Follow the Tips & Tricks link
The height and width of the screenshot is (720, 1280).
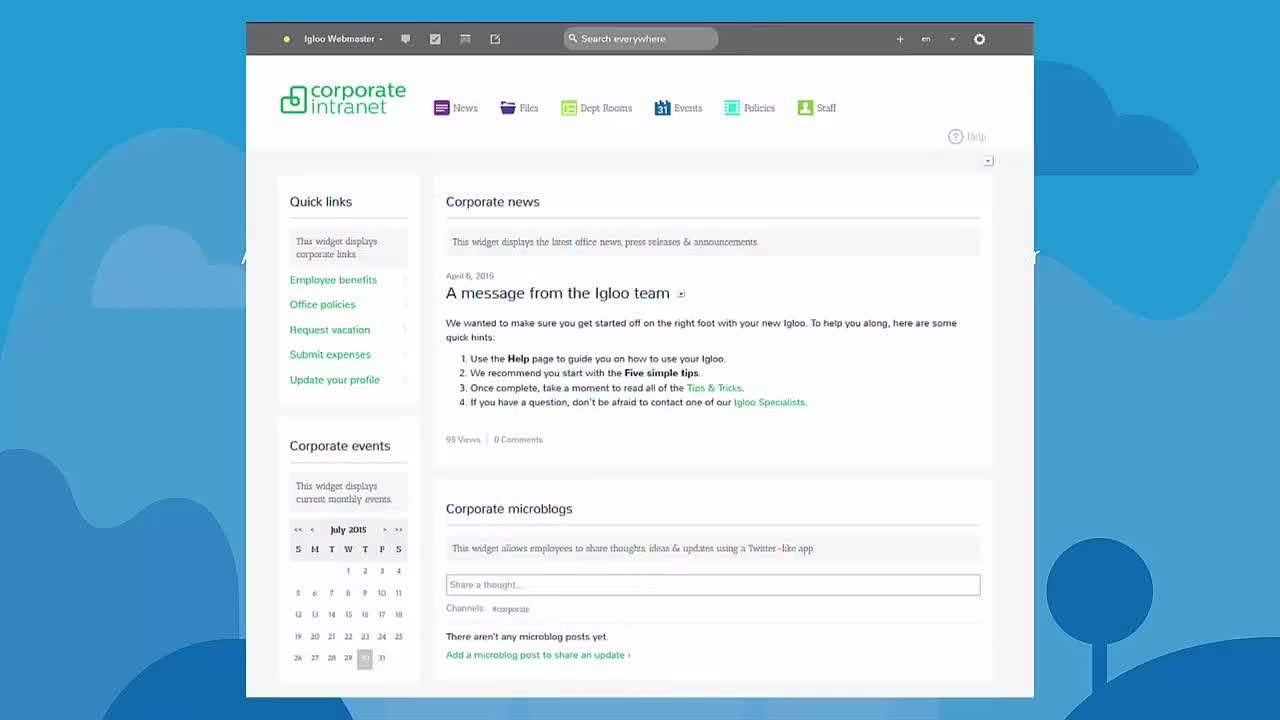714,388
